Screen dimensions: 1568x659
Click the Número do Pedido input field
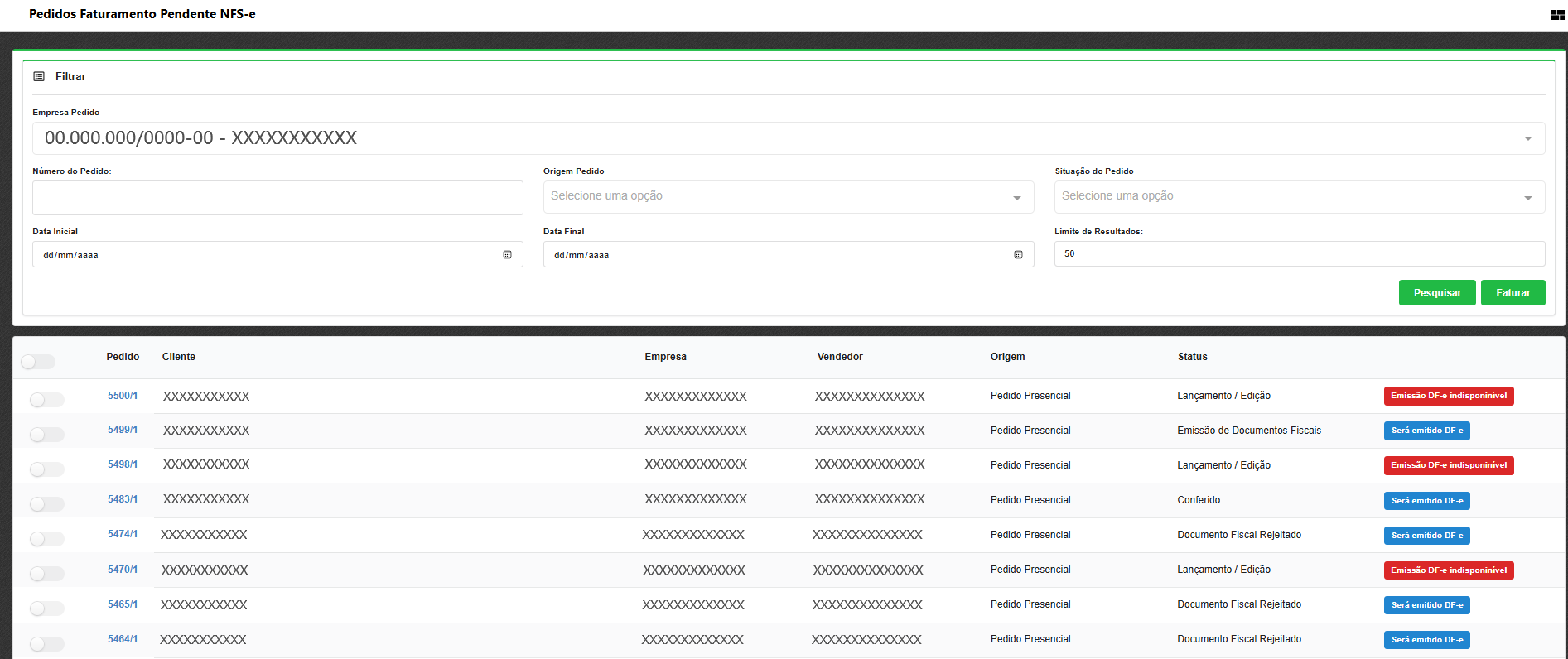(x=277, y=198)
